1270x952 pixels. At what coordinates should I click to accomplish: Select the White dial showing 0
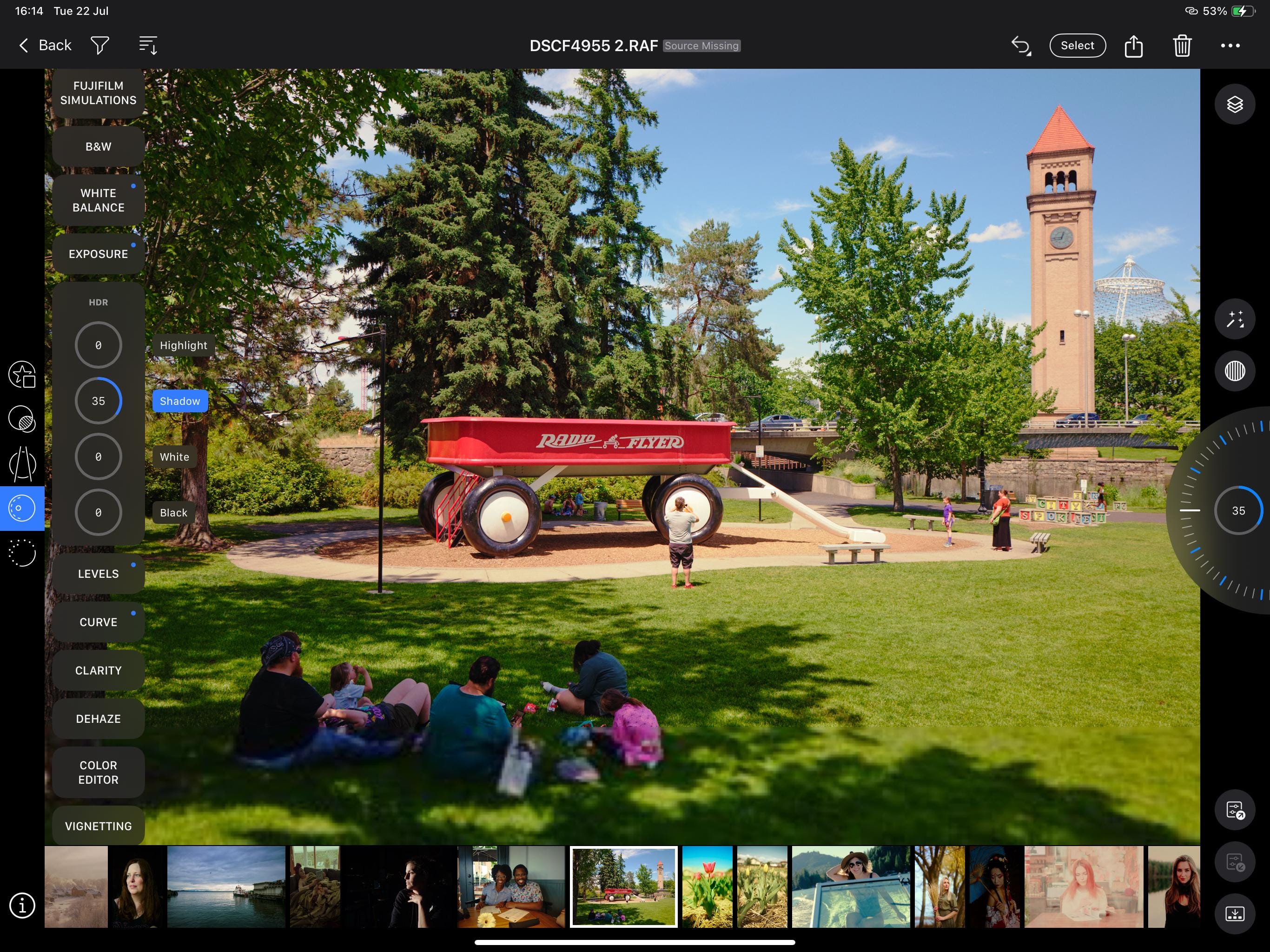pos(98,456)
